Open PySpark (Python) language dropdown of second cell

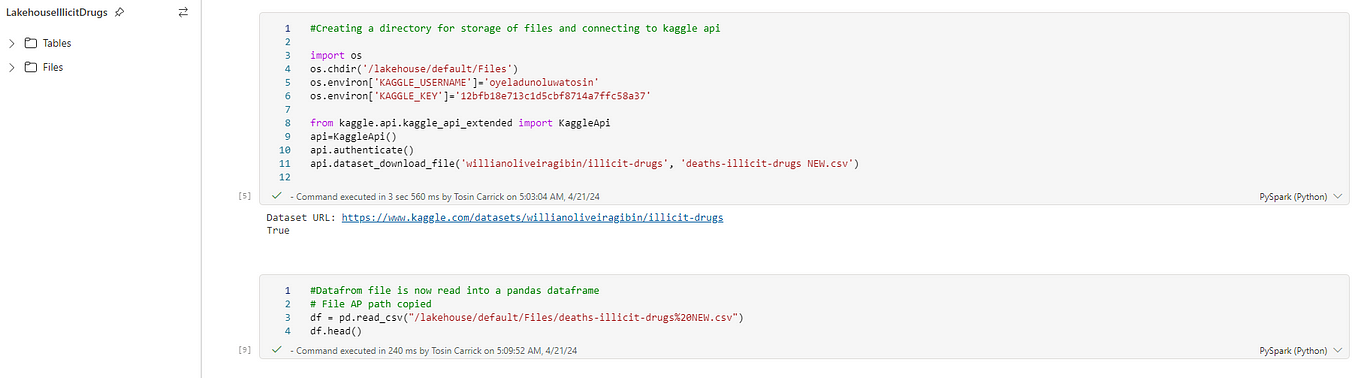(x=1300, y=351)
